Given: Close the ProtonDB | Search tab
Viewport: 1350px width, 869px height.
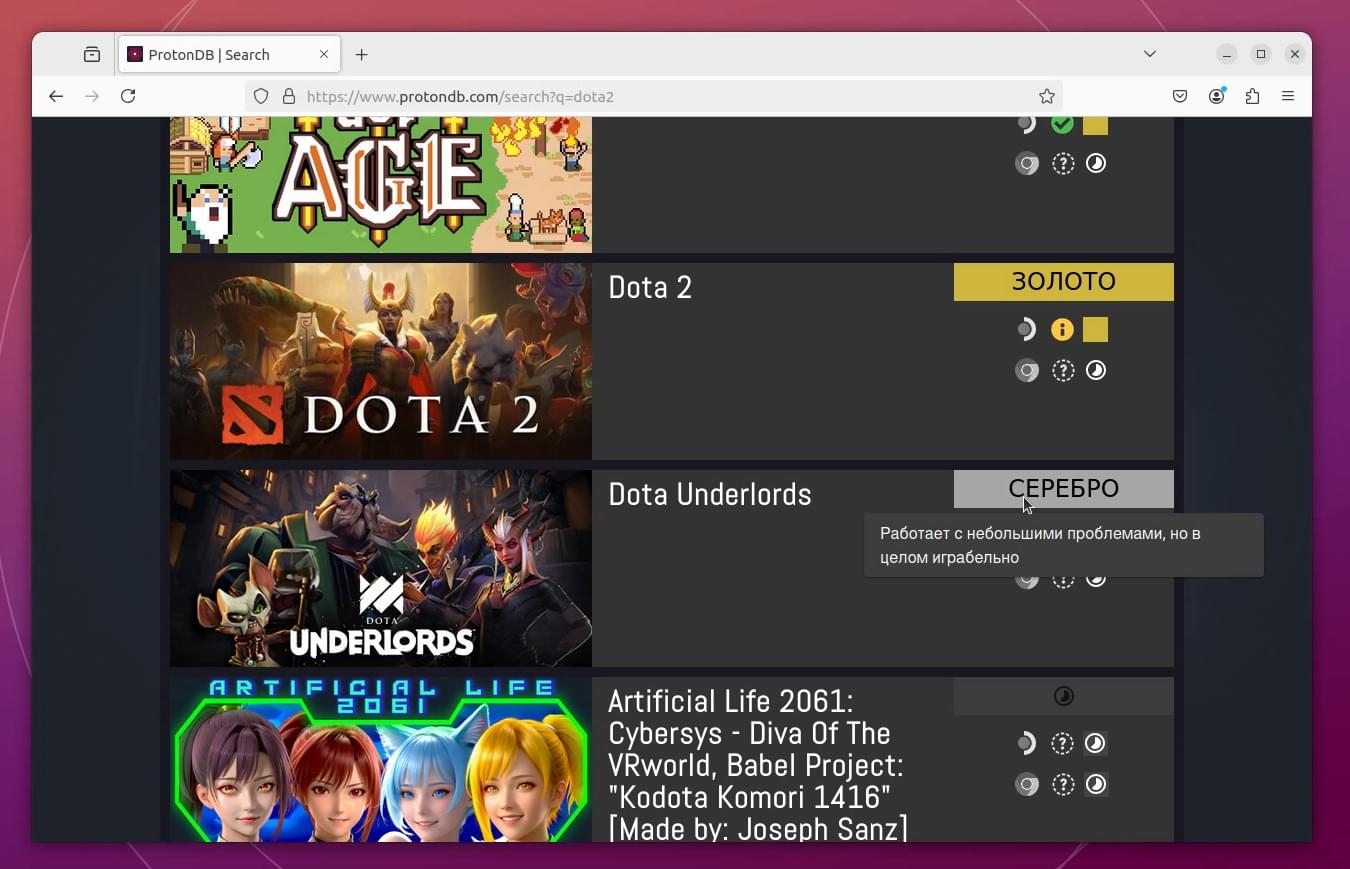Looking at the screenshot, I should [x=324, y=55].
